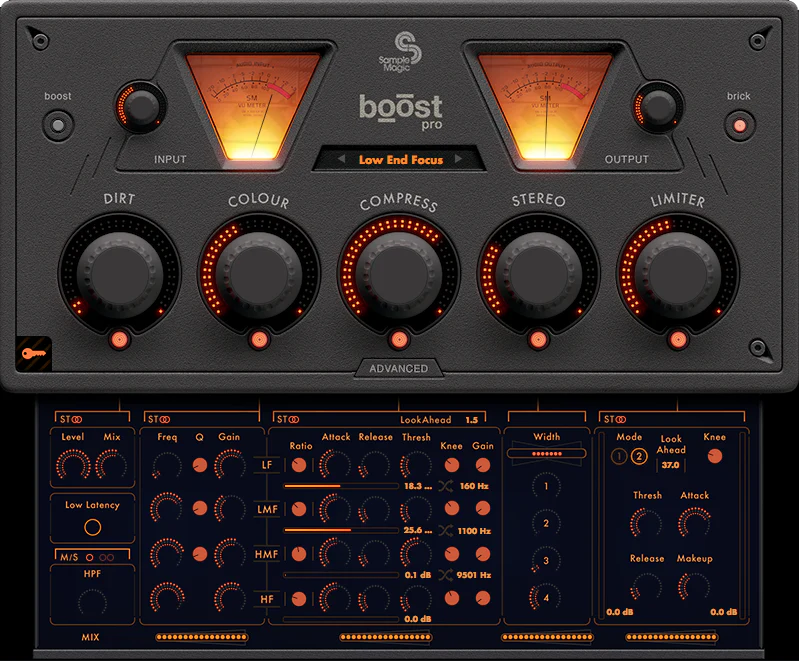Image resolution: width=799 pixels, height=661 pixels.
Task: Click the COLOUR main knob
Action: click(259, 276)
